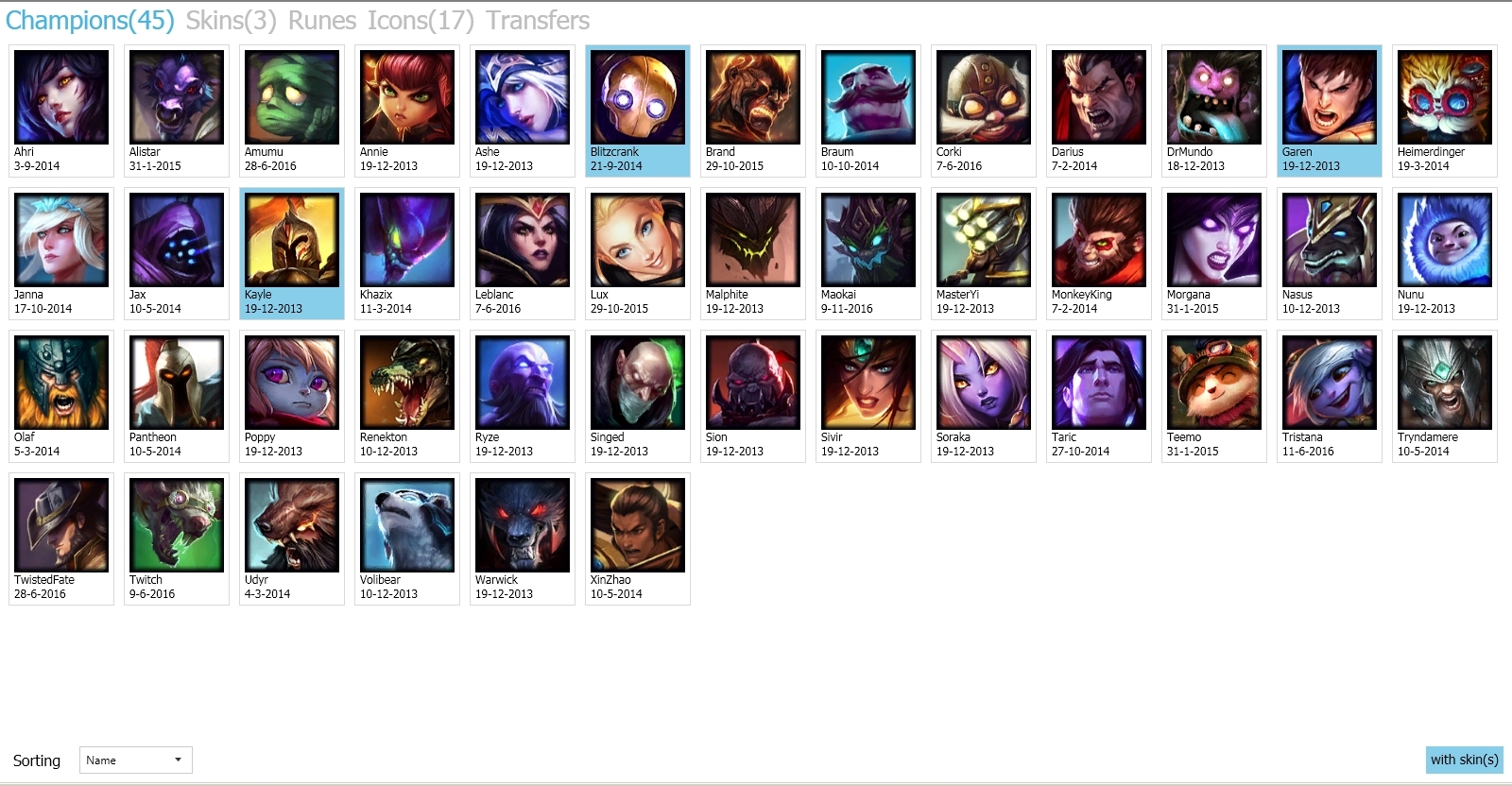Click the Garen champion portrait

tap(1330, 97)
